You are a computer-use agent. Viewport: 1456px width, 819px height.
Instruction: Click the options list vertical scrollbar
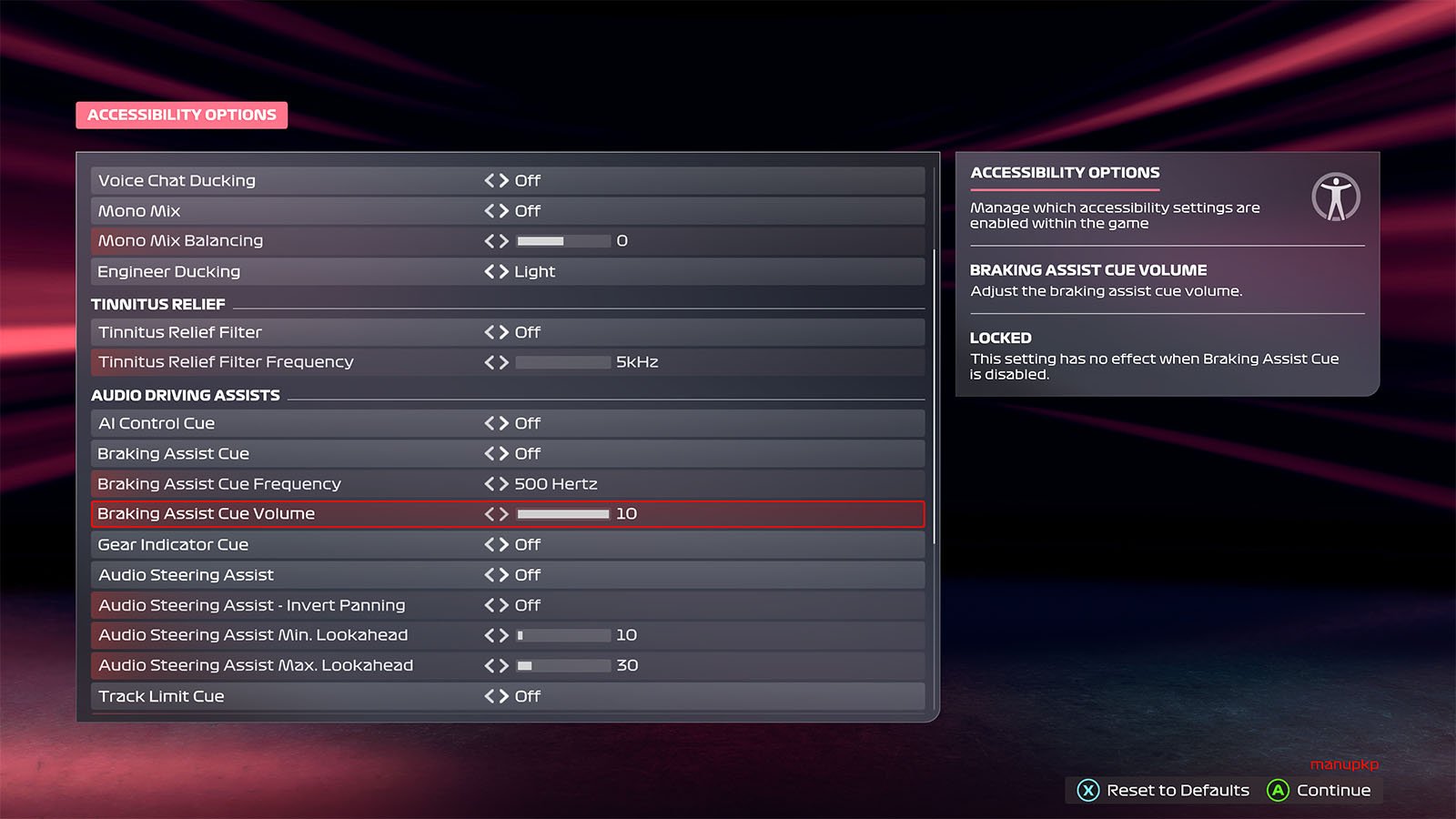(935, 396)
